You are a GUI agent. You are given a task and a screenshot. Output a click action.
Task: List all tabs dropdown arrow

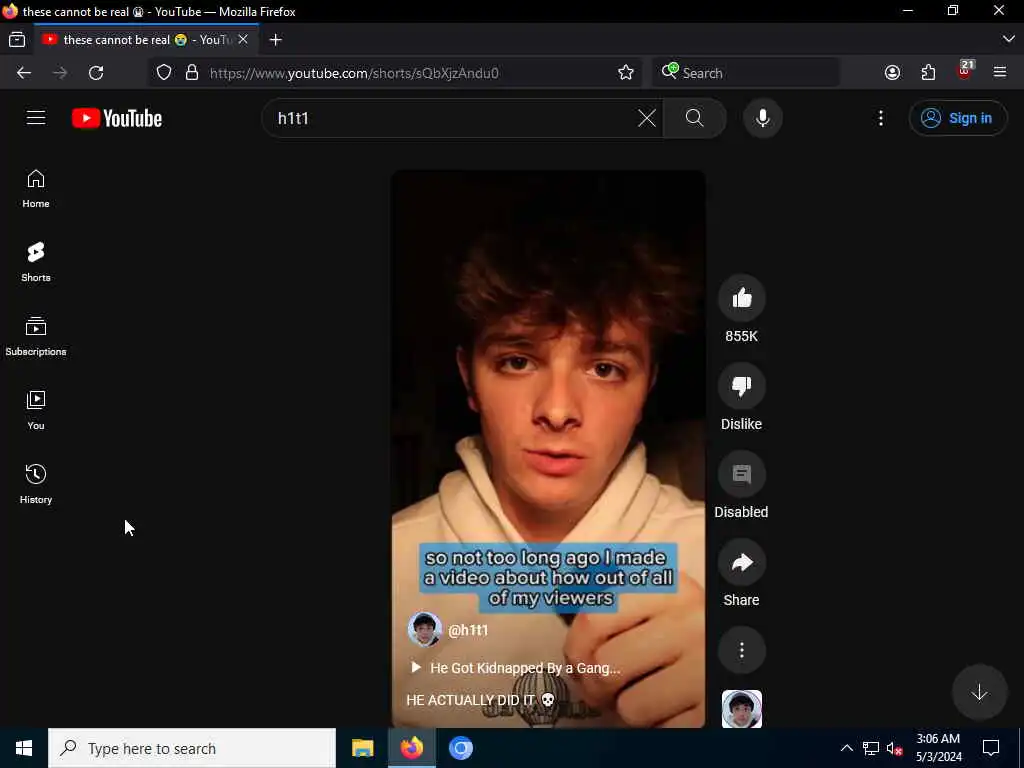1008,39
